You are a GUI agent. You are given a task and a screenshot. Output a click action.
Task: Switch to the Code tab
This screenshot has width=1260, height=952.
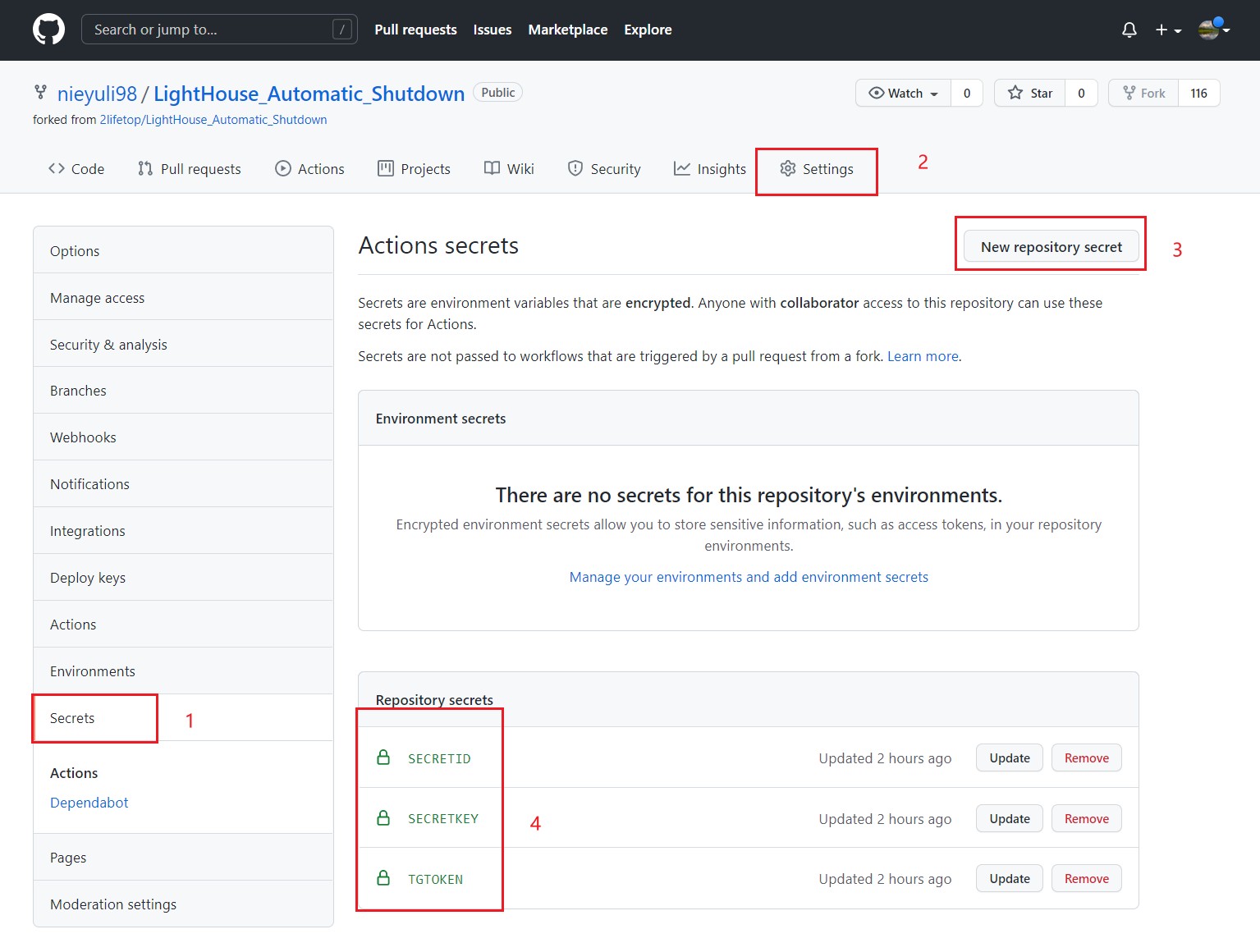pyautogui.click(x=76, y=169)
